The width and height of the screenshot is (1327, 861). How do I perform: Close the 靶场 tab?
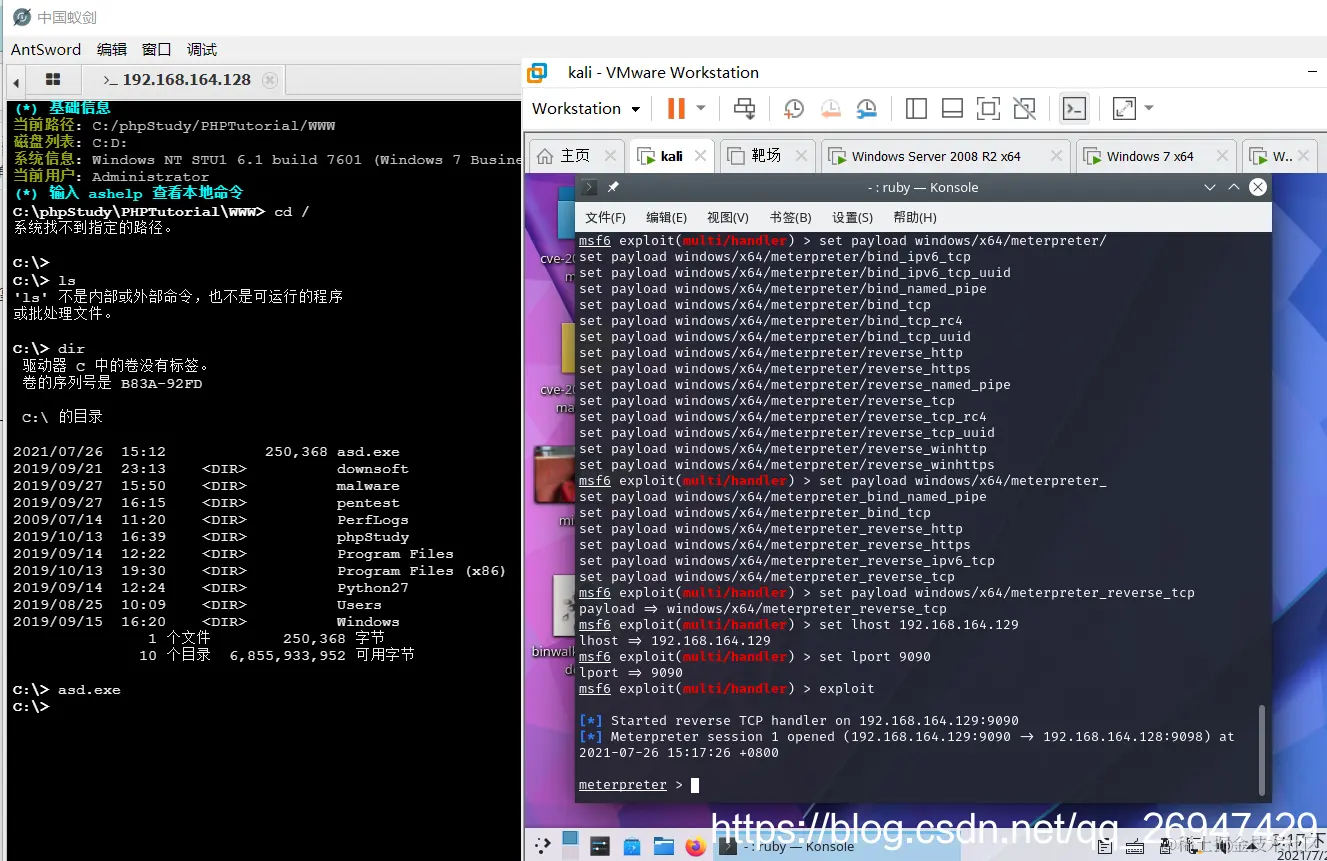pyautogui.click(x=799, y=156)
